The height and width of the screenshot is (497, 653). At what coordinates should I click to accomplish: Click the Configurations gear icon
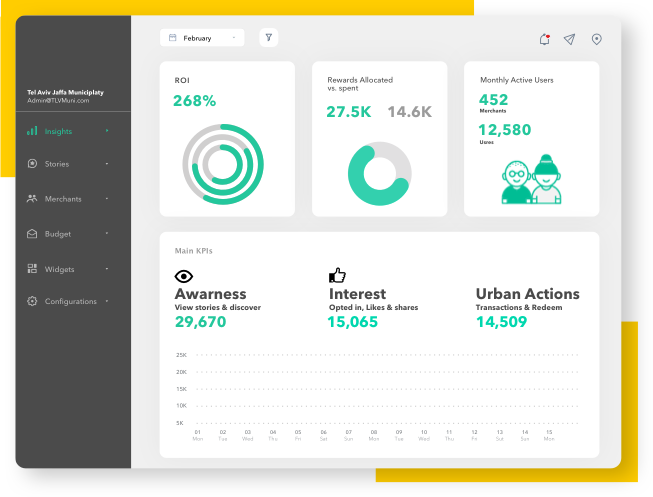[x=32, y=301]
